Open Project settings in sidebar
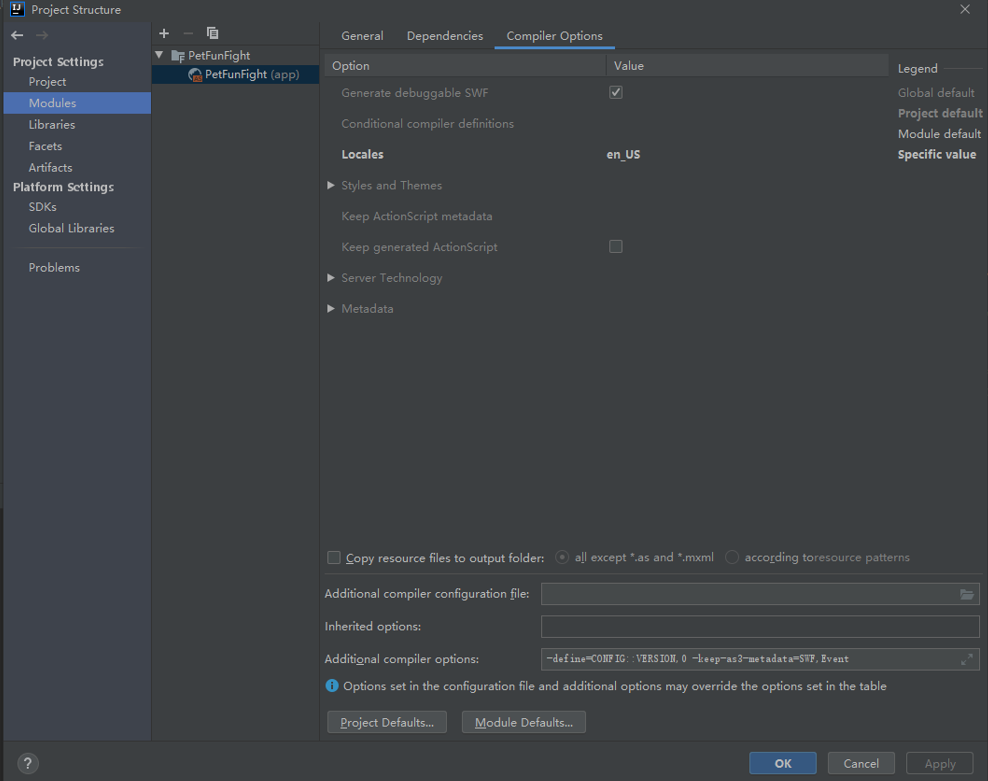 [x=47, y=82]
